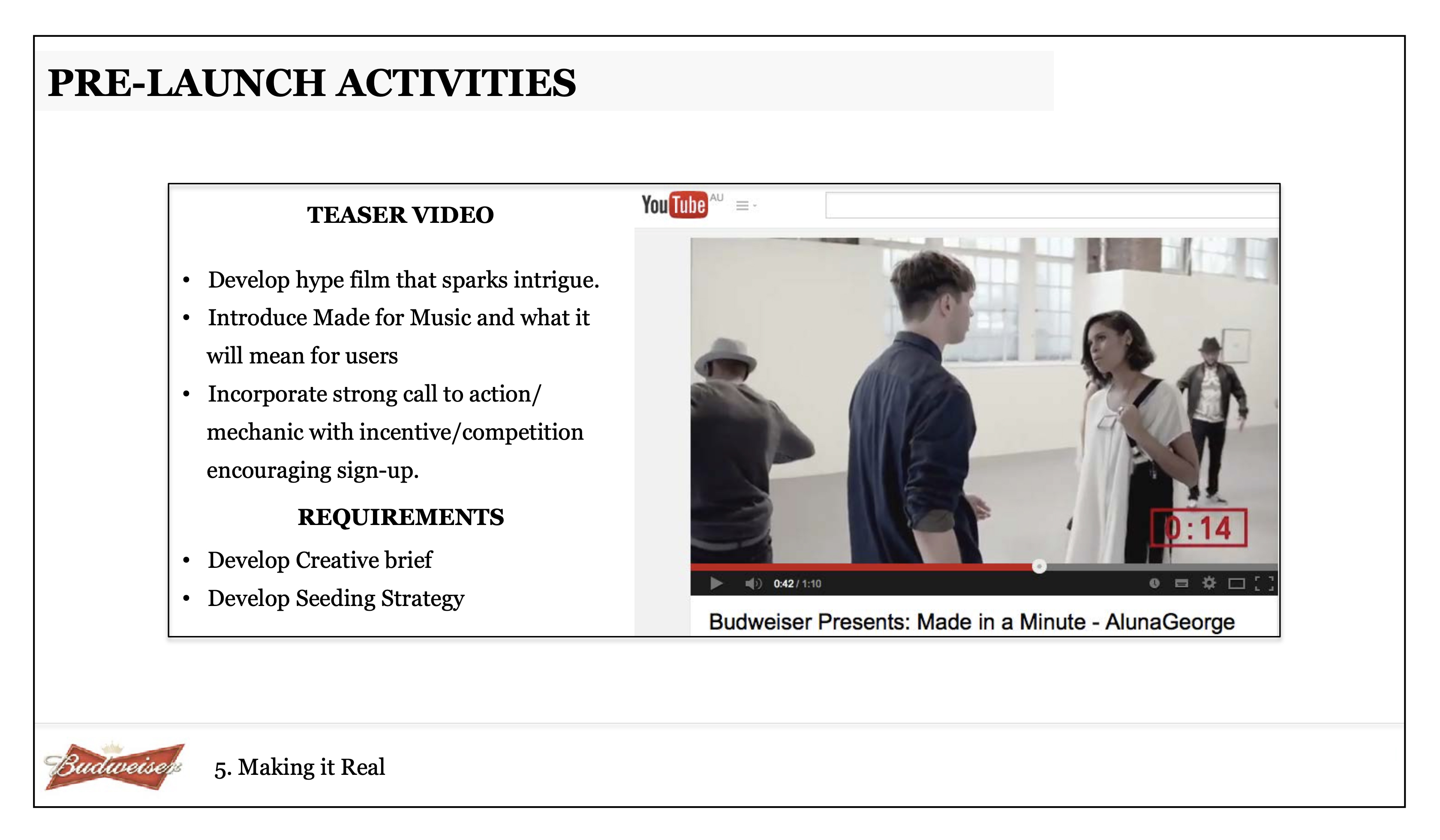Play the video with the play button

(716, 583)
